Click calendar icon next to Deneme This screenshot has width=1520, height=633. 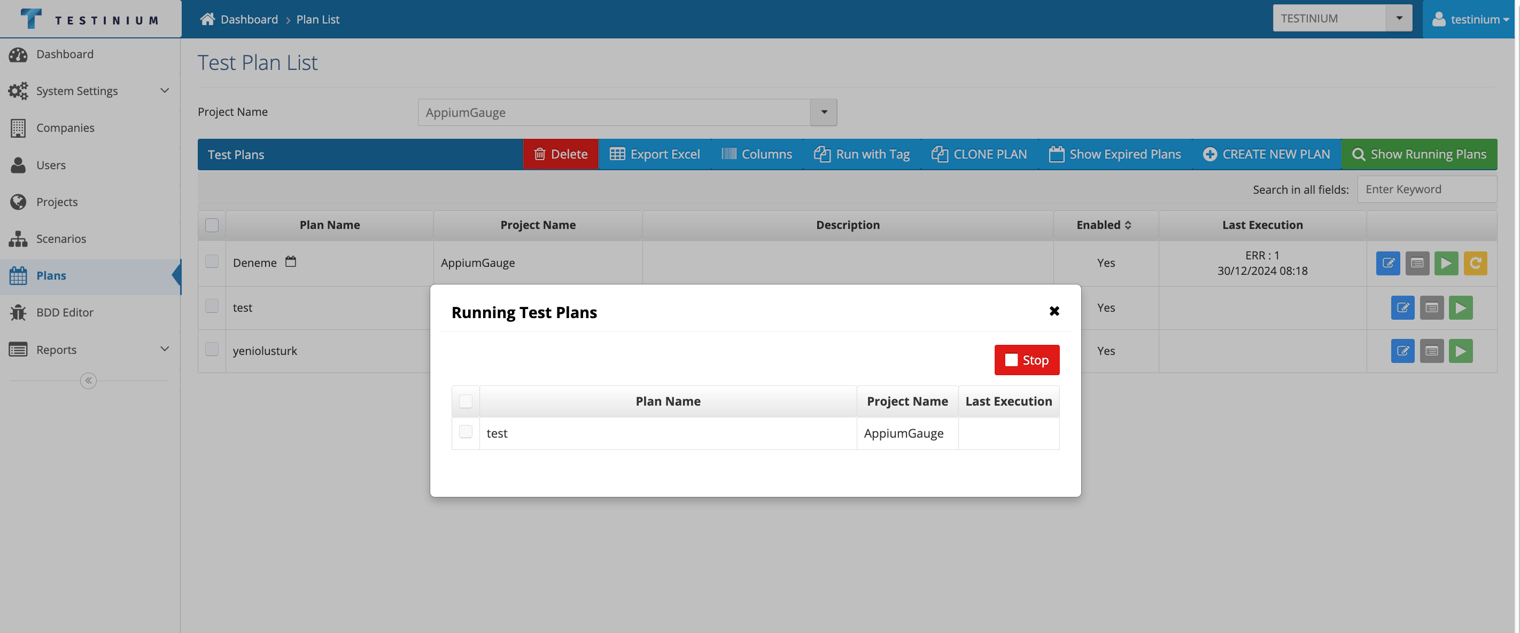(x=291, y=262)
